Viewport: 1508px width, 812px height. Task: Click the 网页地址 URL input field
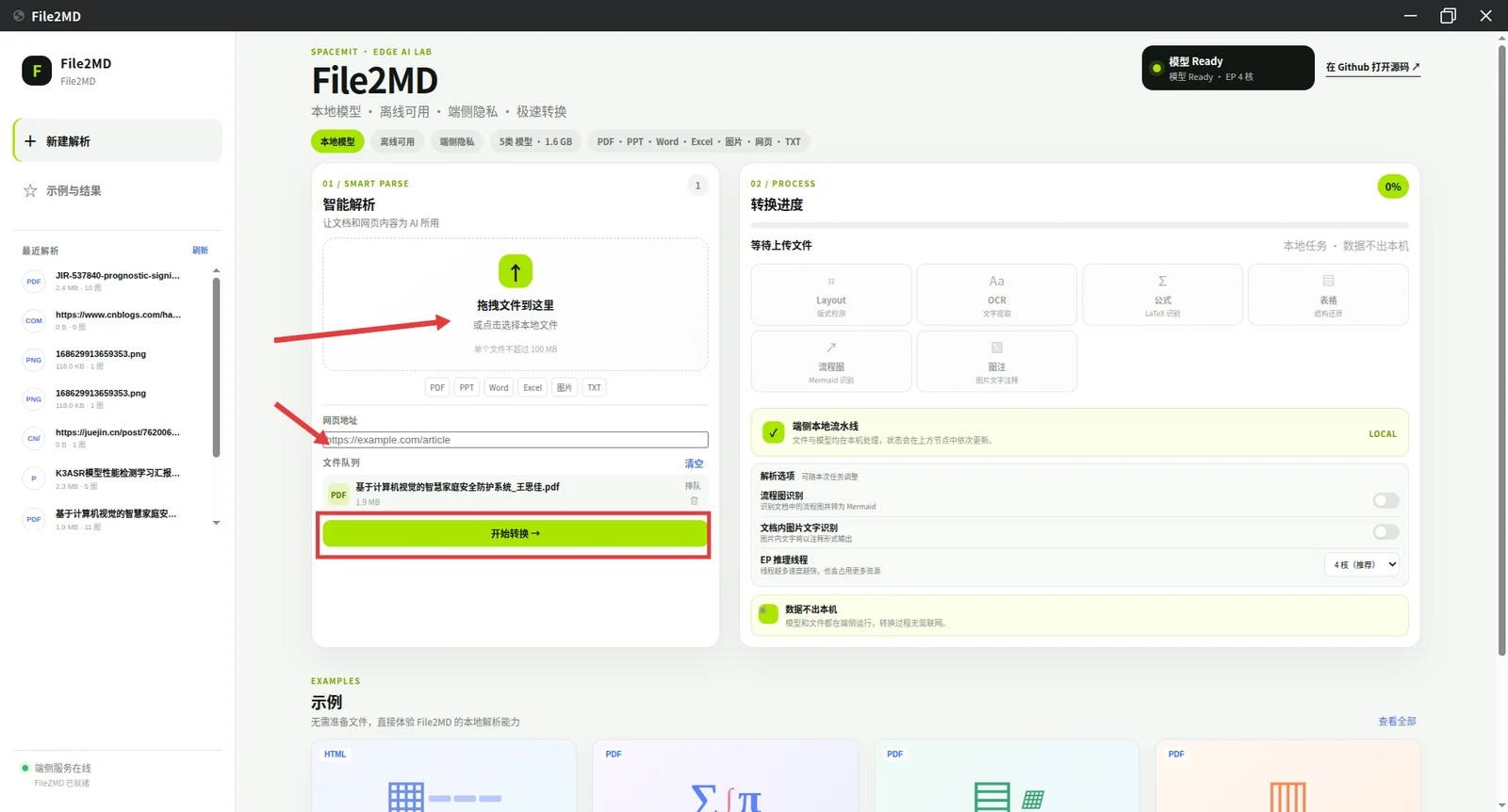tap(516, 440)
